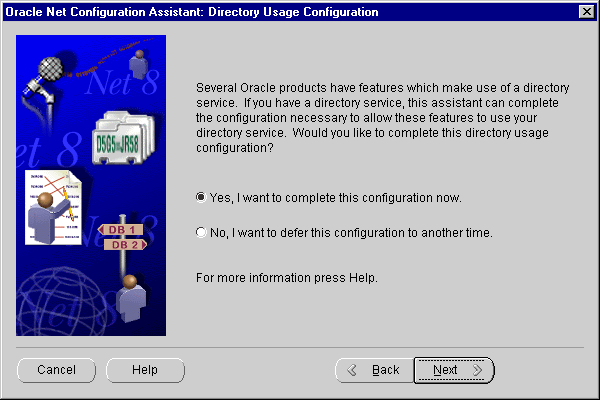Click the Cancel button
Image resolution: width=600 pixels, height=400 pixels.
pos(56,370)
